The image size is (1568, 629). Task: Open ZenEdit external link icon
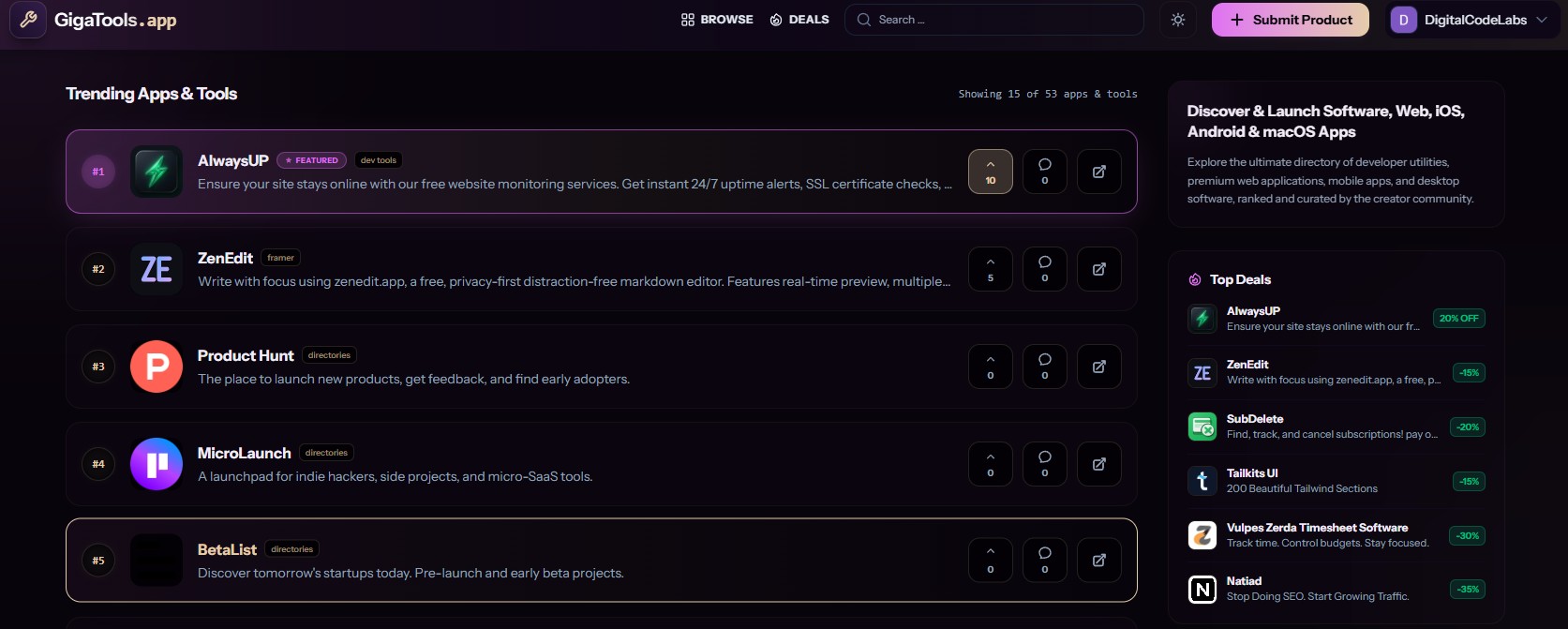point(1099,269)
